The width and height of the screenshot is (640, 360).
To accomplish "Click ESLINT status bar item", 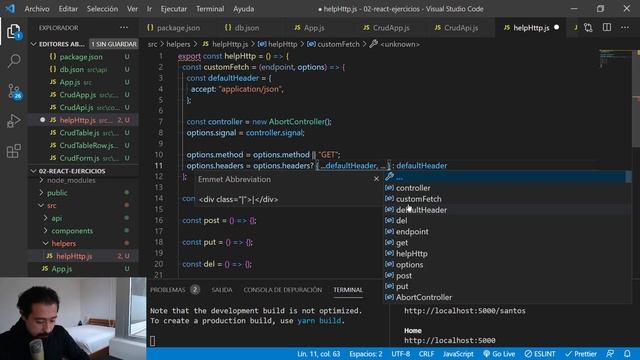I will (540, 353).
